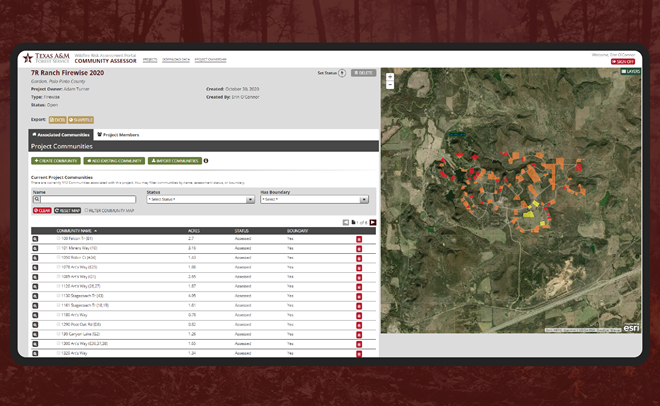Click the info icon beside Import Communities
Image resolution: width=660 pixels, height=406 pixels.
click(x=206, y=161)
